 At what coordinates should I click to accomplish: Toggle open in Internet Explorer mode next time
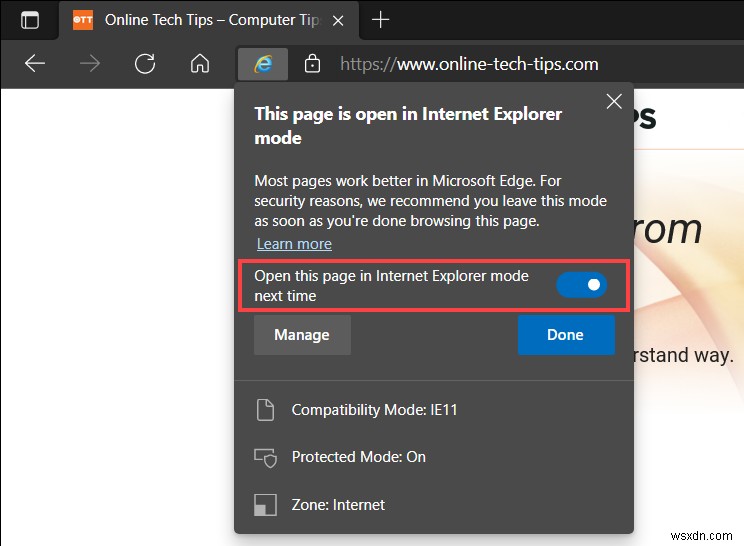[x=581, y=285]
